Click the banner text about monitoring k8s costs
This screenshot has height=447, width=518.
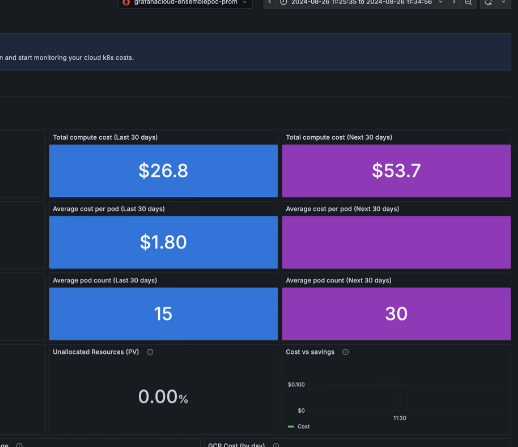(x=67, y=58)
